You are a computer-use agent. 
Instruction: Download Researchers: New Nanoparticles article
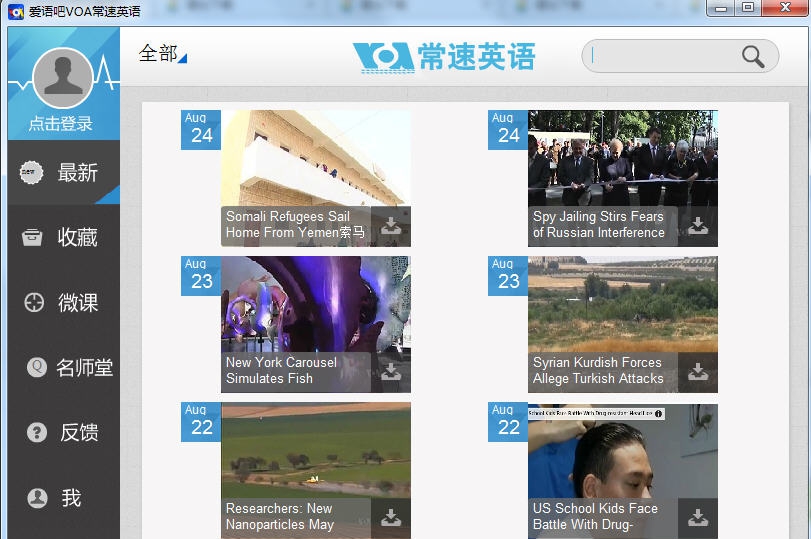tap(391, 518)
